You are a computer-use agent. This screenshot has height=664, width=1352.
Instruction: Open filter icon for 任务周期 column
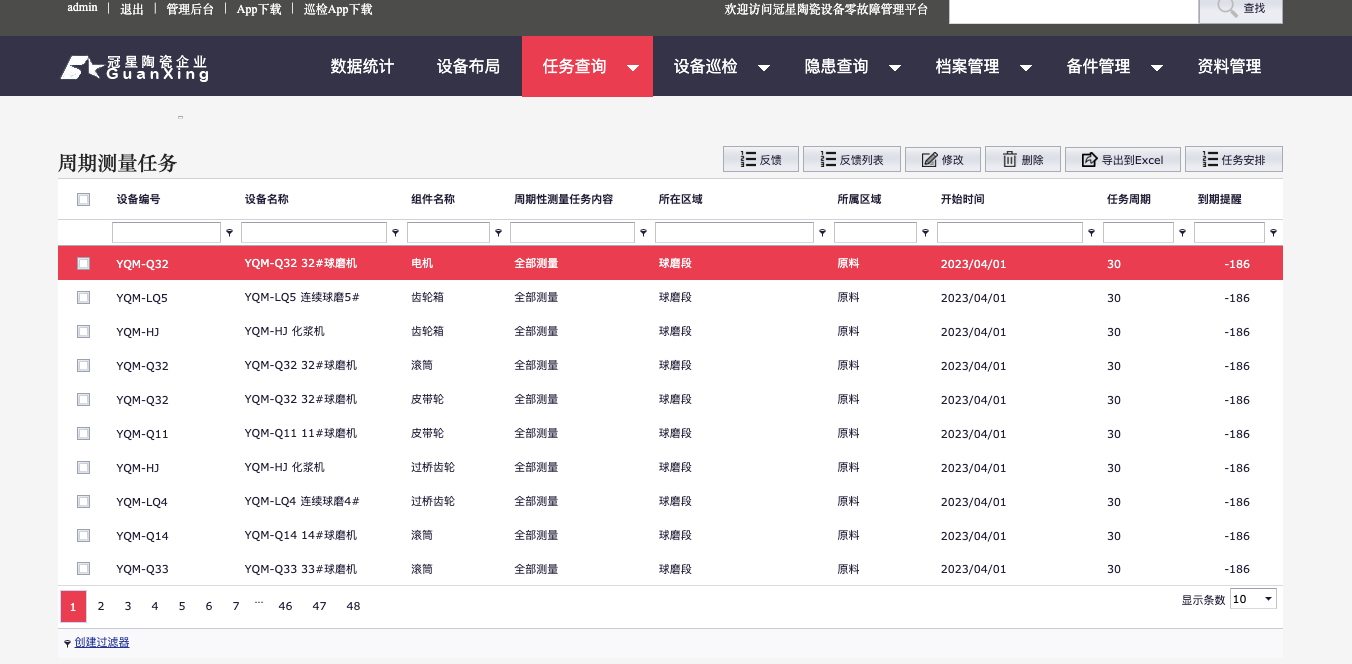(x=1183, y=233)
